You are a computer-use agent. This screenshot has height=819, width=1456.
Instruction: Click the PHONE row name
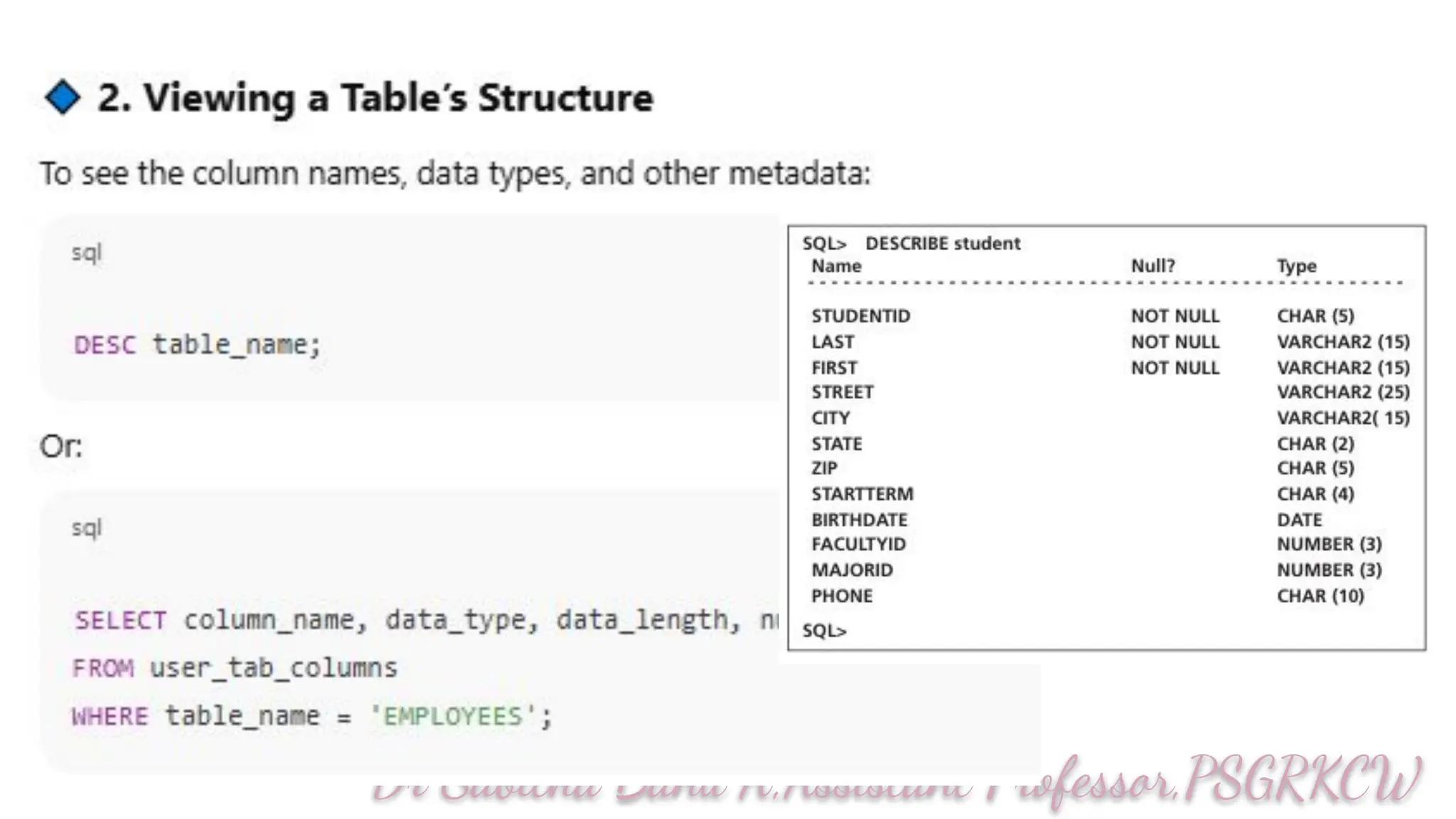click(842, 596)
